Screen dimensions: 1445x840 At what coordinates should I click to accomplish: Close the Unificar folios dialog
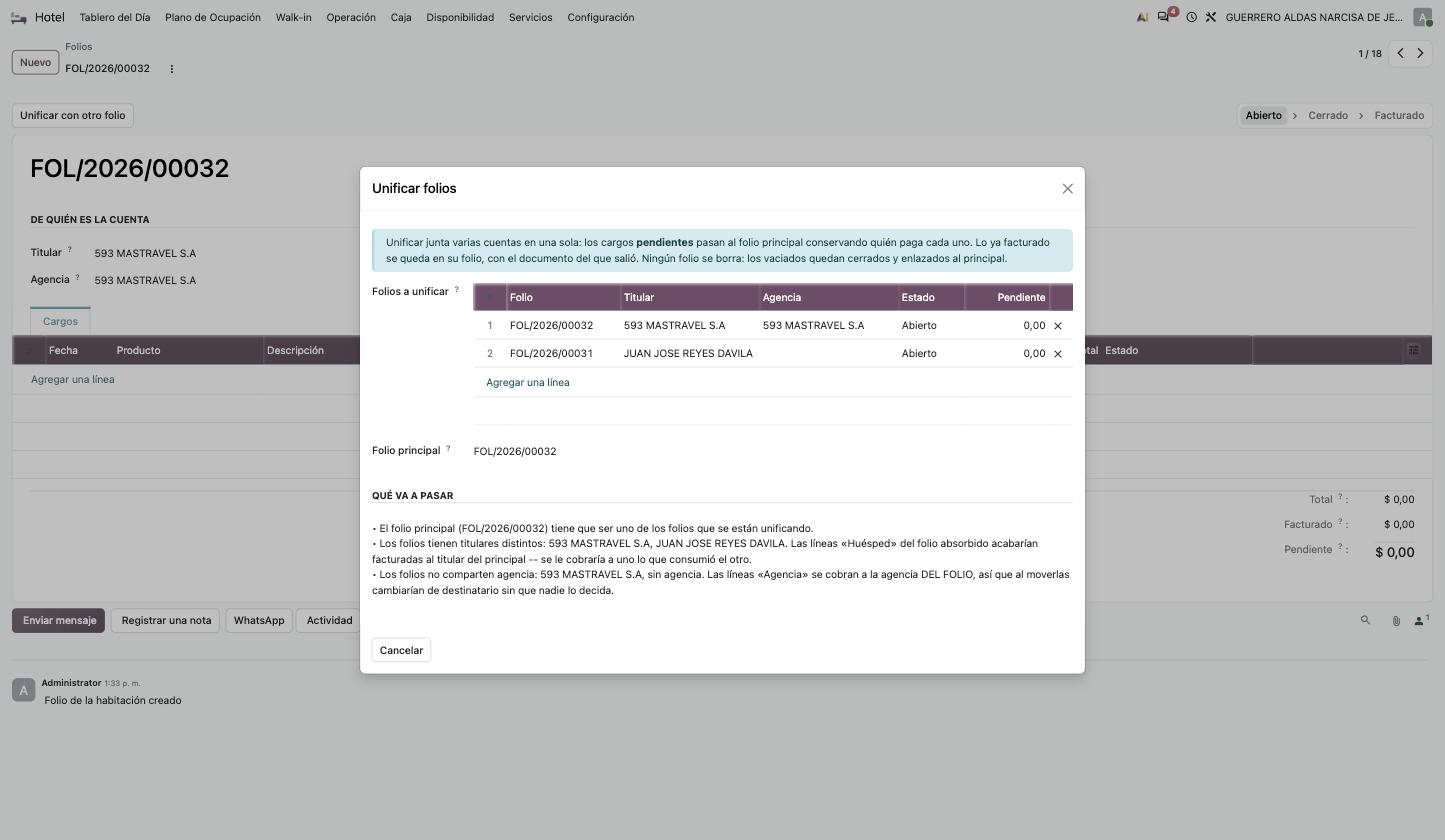click(1067, 189)
